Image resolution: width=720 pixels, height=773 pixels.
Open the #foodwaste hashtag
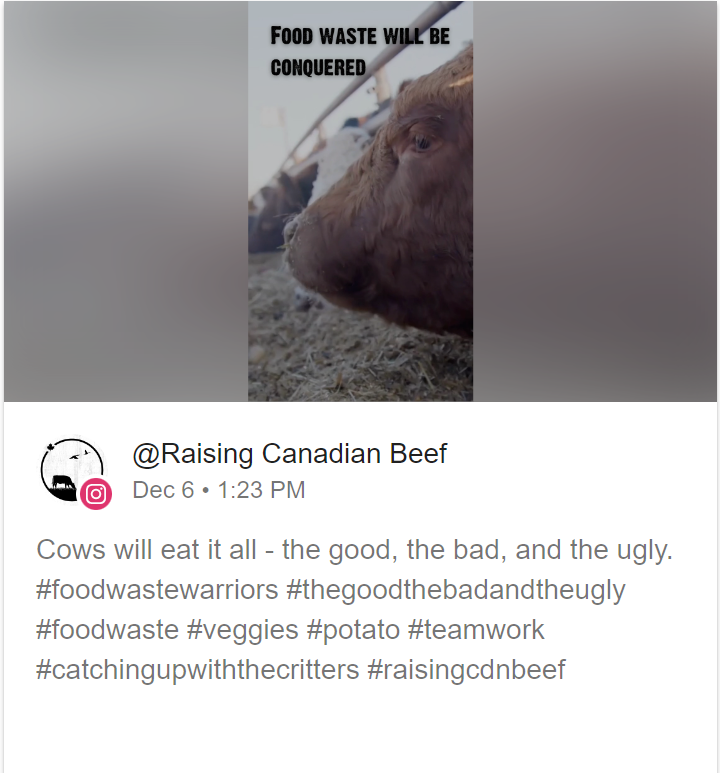pos(107,630)
